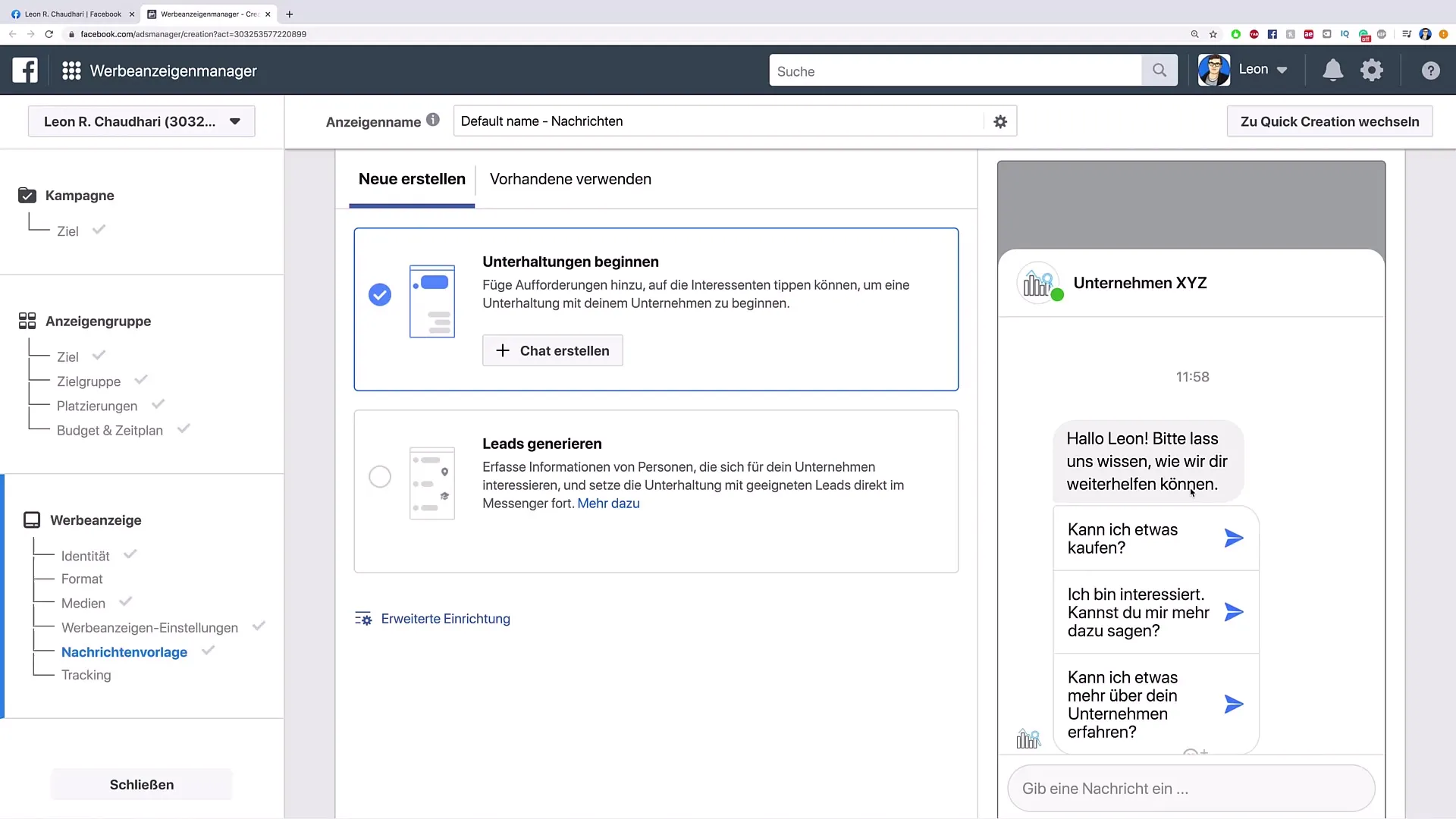Click the message input field 'Gib eine Nachricht ein'

coord(1191,788)
